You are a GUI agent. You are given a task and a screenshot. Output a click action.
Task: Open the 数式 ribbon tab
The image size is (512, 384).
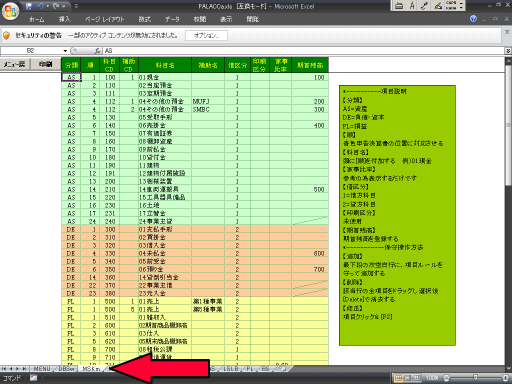pos(145,19)
